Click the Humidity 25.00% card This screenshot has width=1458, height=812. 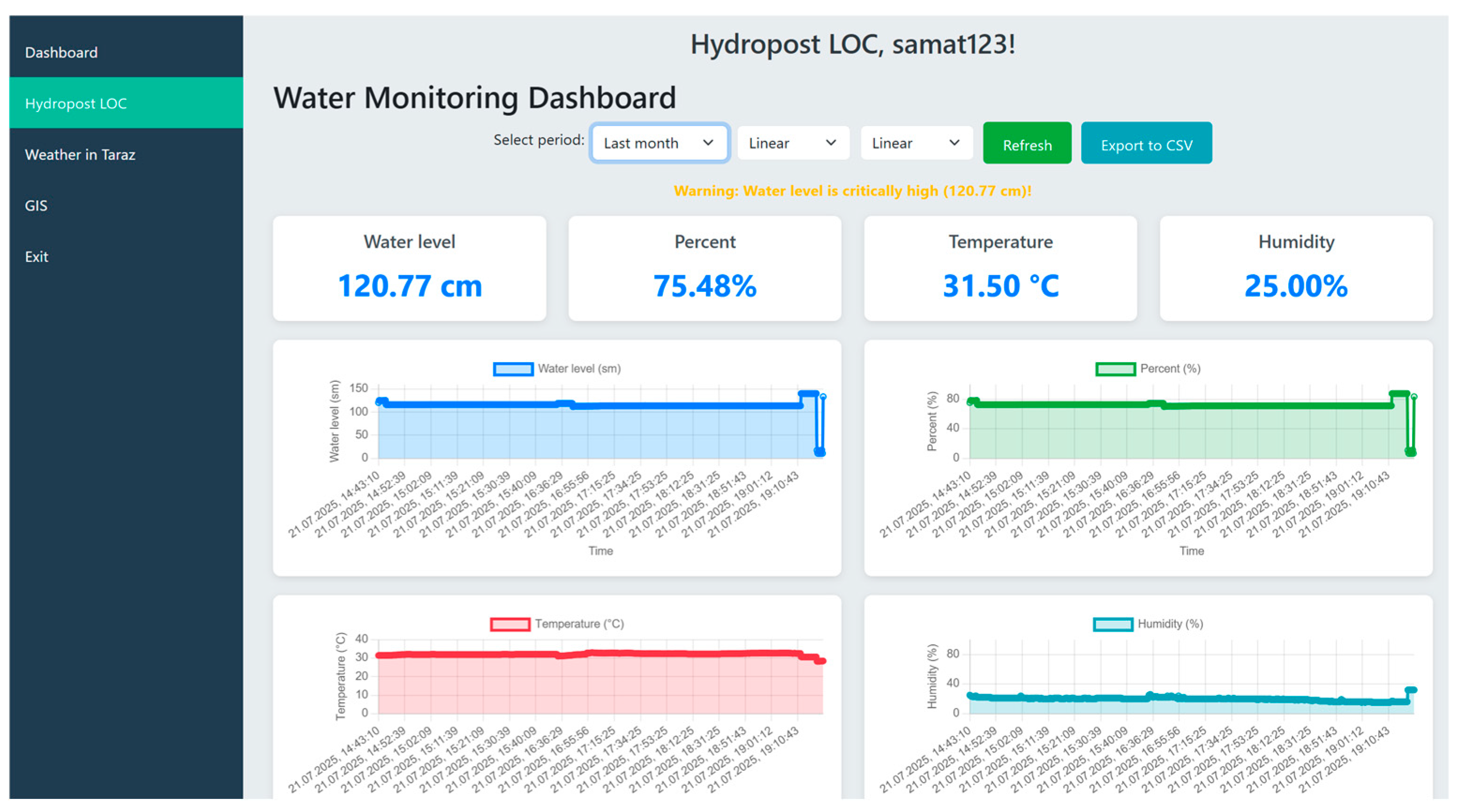pyautogui.click(x=1296, y=268)
